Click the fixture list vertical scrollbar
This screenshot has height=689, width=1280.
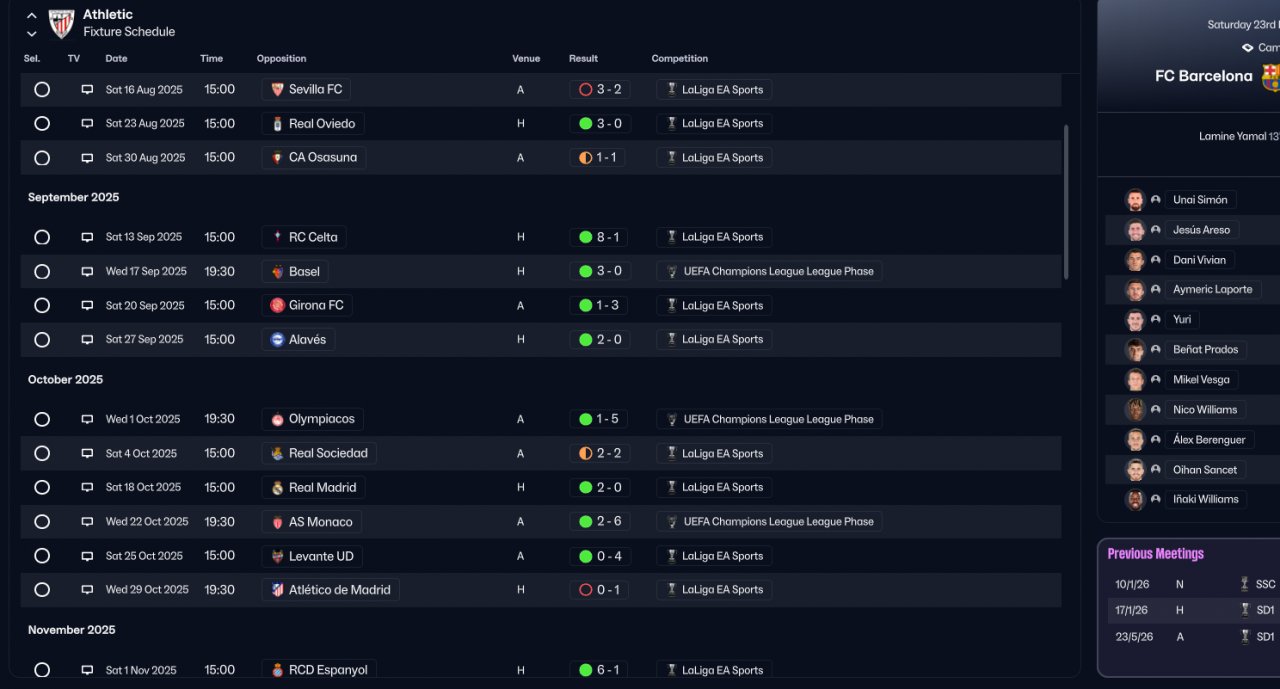tap(1066, 200)
